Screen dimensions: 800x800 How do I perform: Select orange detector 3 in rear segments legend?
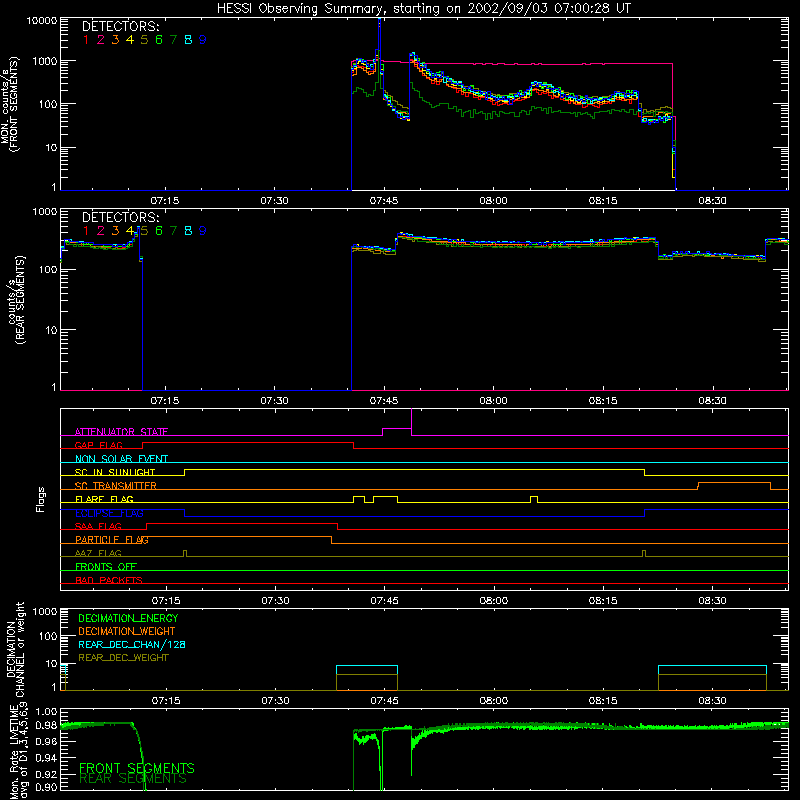[x=115, y=231]
